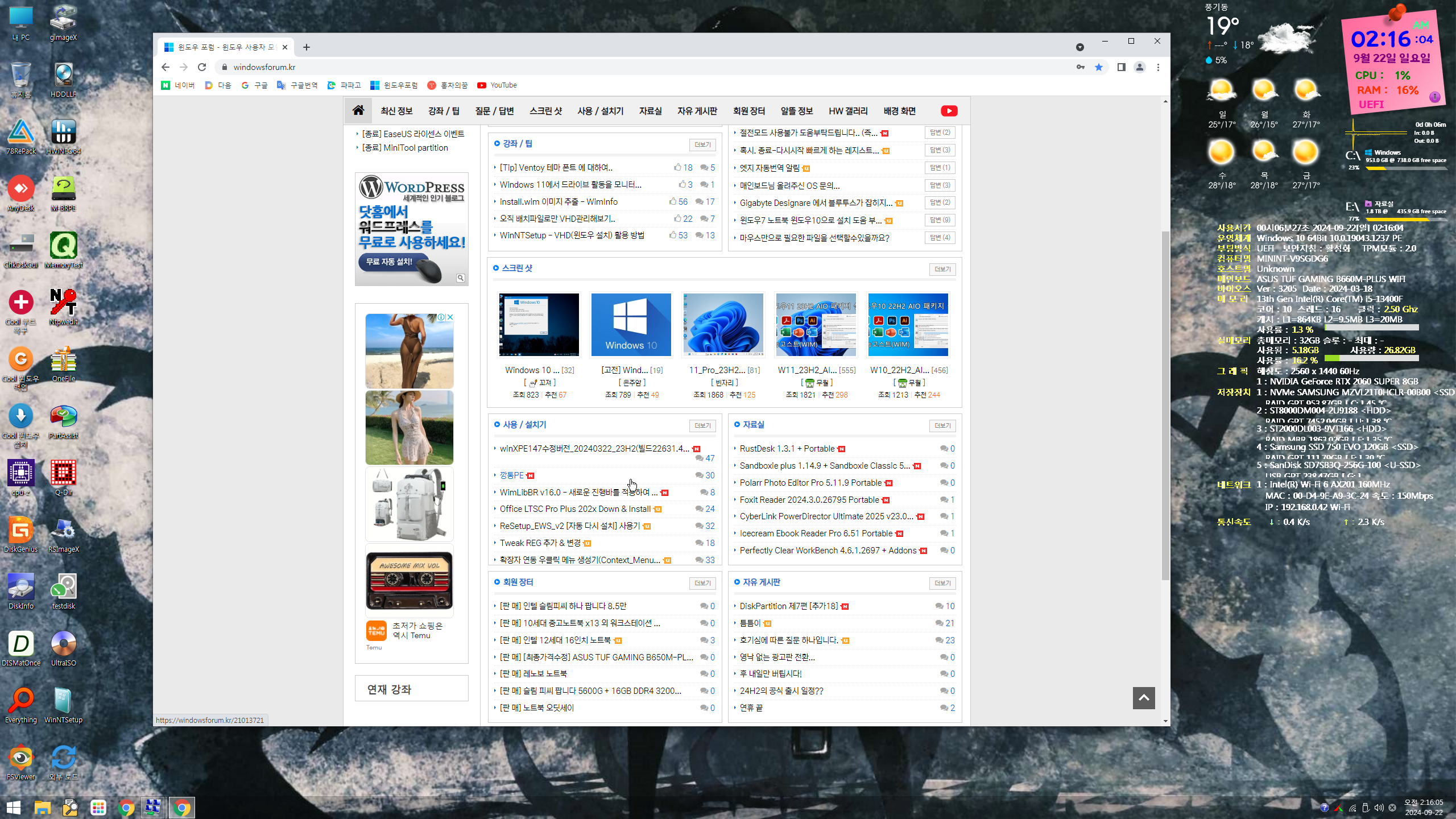Image resolution: width=1456 pixels, height=819 pixels.
Task: Close the 윈도우 포럼 browser tab
Action: click(285, 47)
